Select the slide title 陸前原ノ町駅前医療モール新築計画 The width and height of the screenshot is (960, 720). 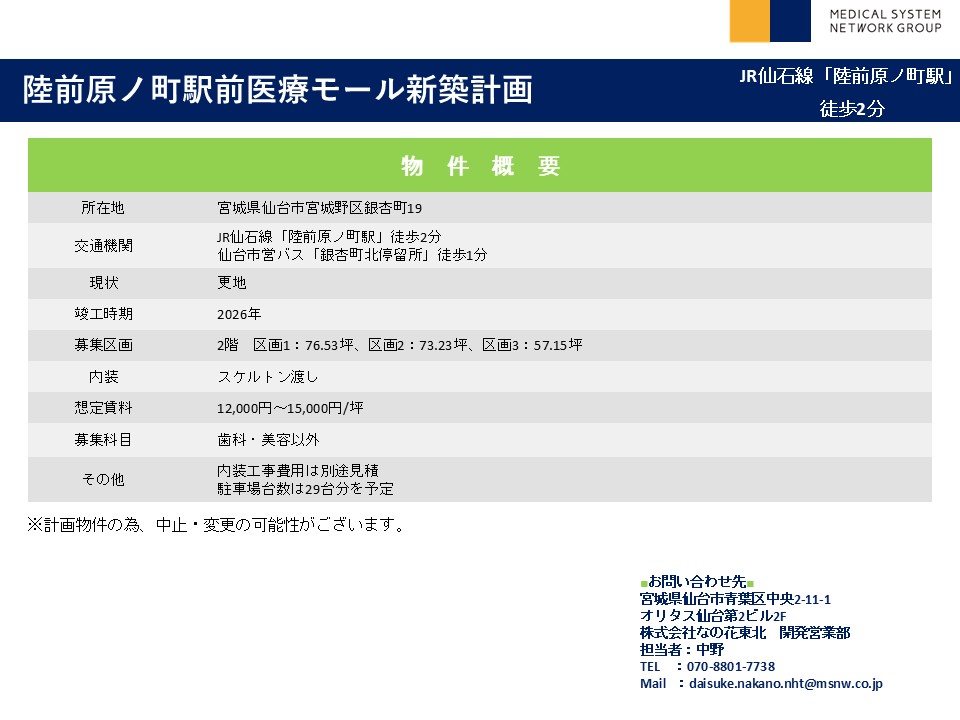click(x=278, y=90)
